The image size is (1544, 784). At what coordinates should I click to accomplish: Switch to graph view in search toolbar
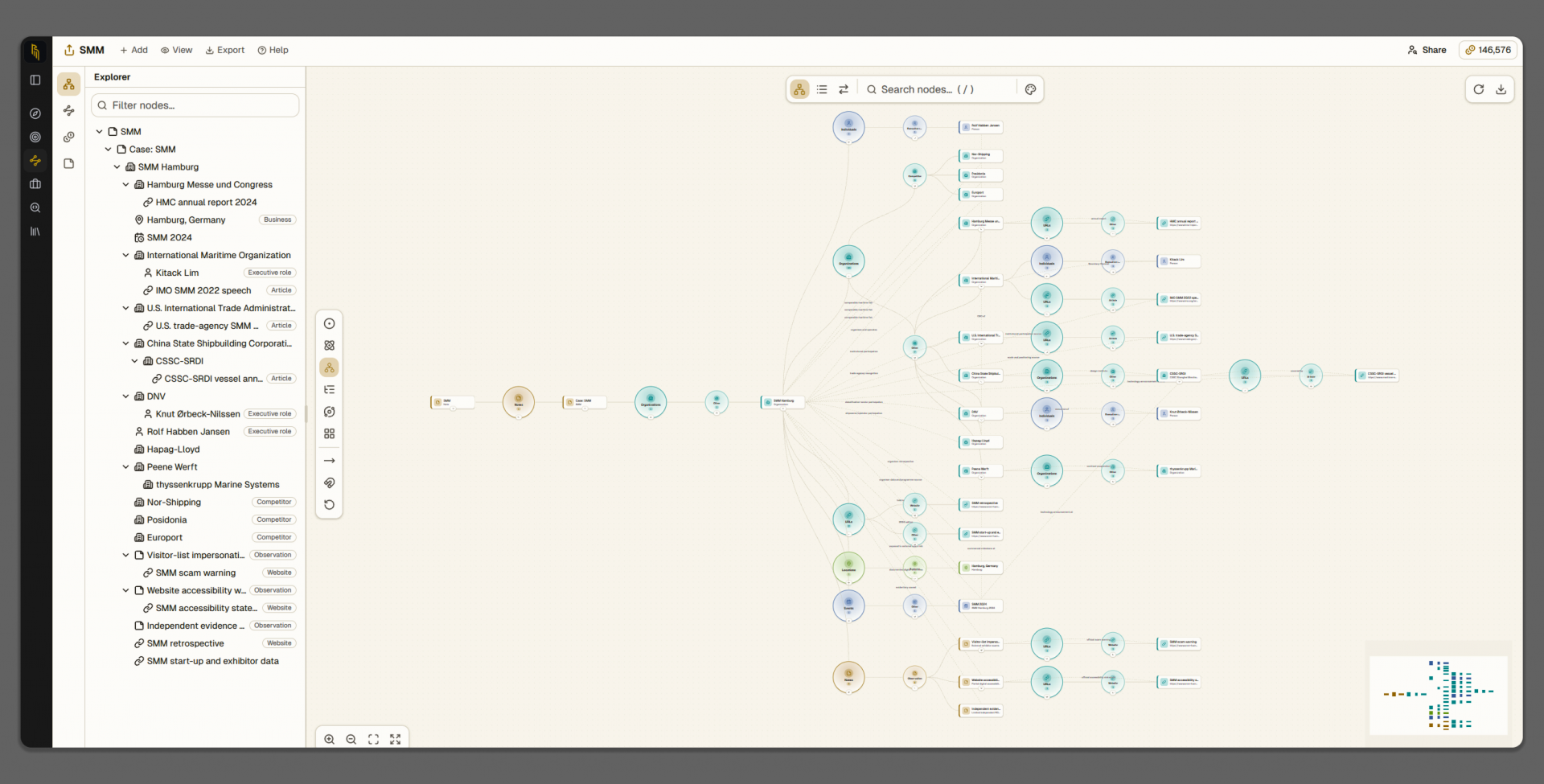[800, 89]
